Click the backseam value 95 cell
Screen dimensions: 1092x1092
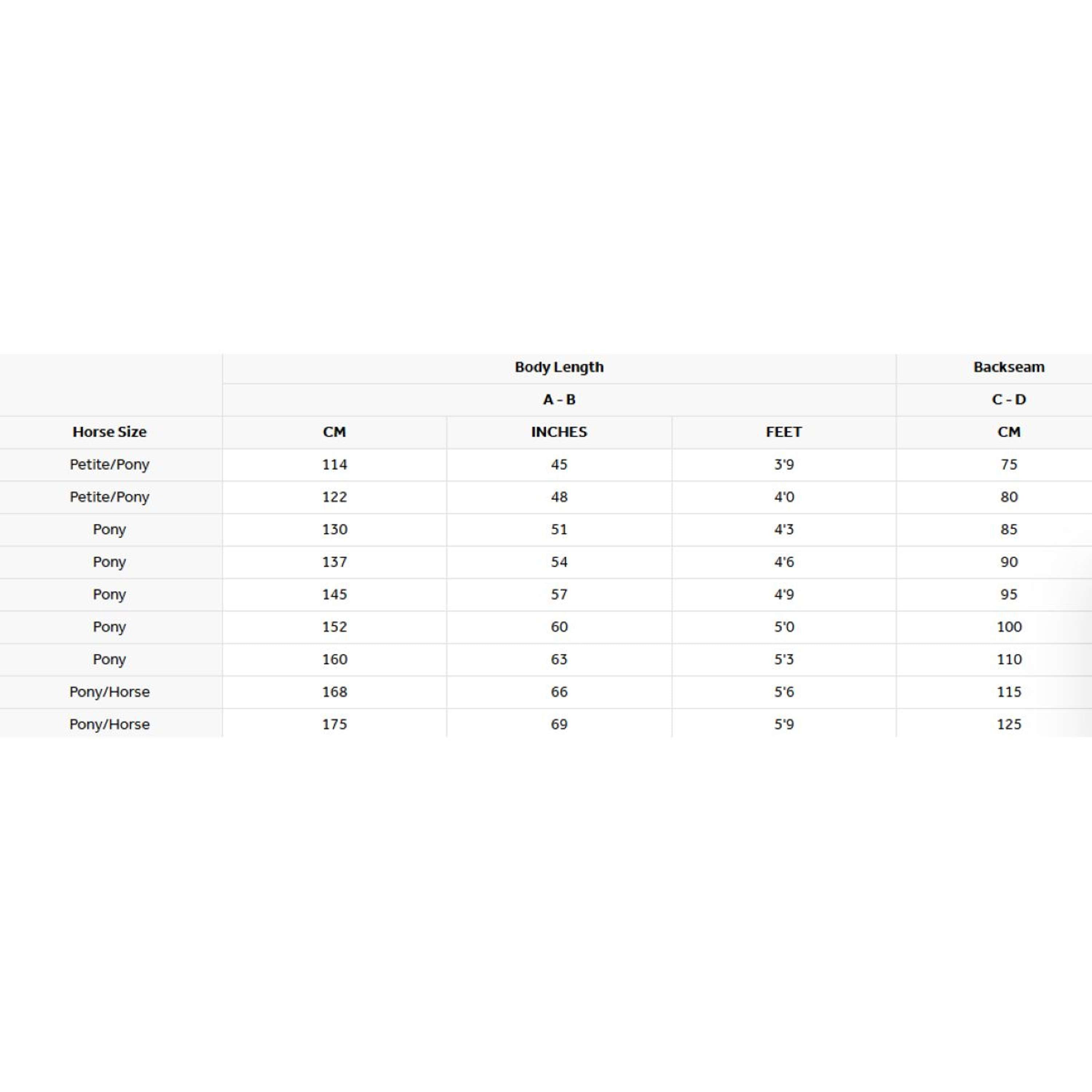click(1008, 594)
